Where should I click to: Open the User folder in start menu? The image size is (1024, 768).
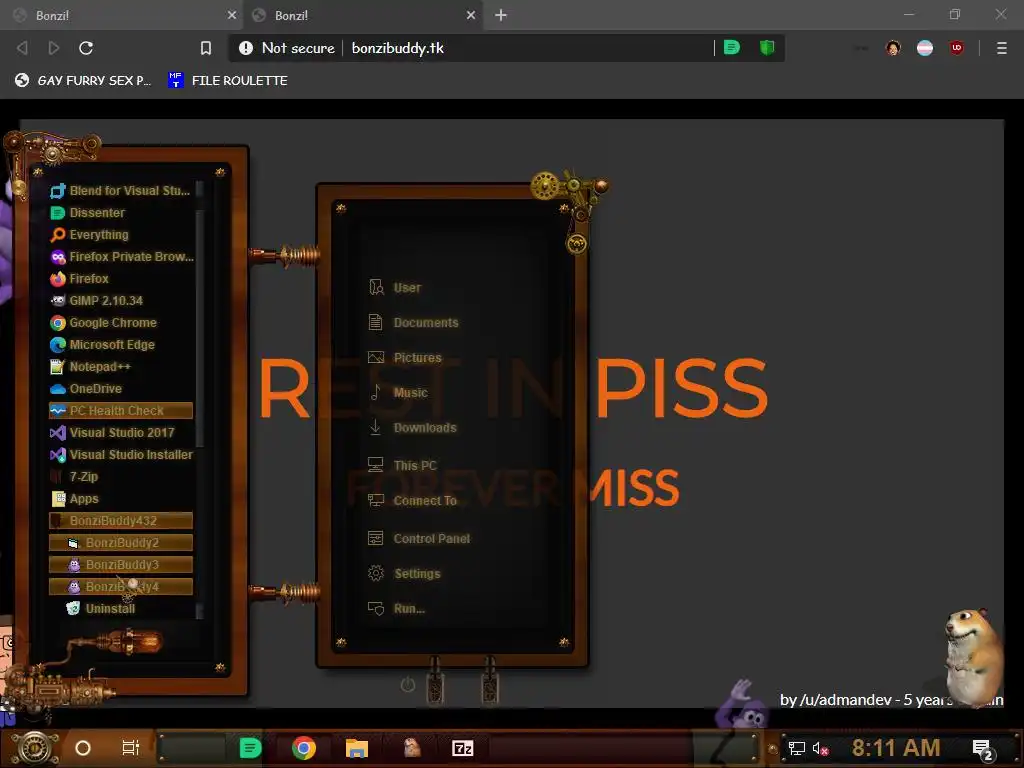pos(394,287)
